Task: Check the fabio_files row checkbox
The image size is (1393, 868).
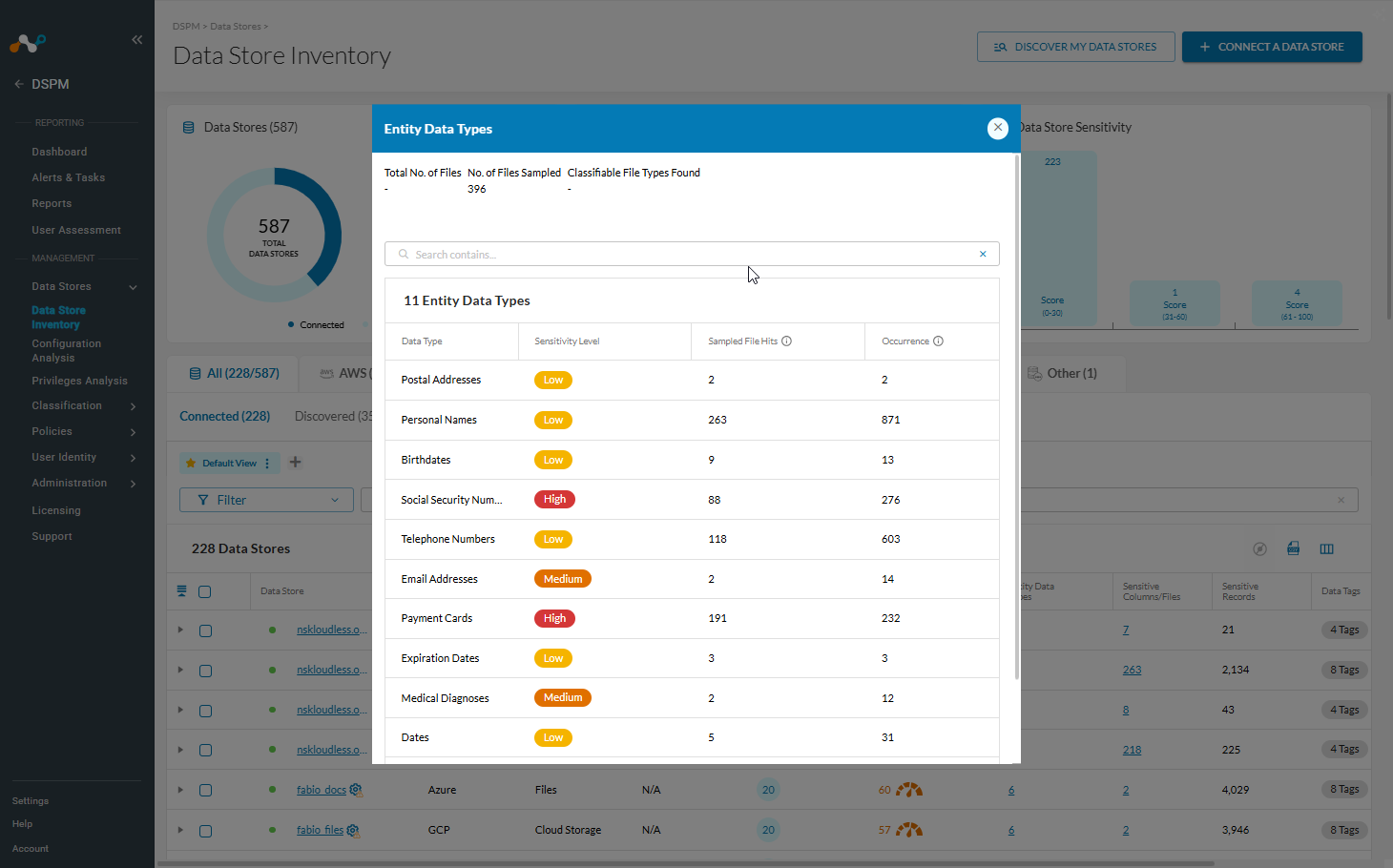Action: click(x=205, y=831)
